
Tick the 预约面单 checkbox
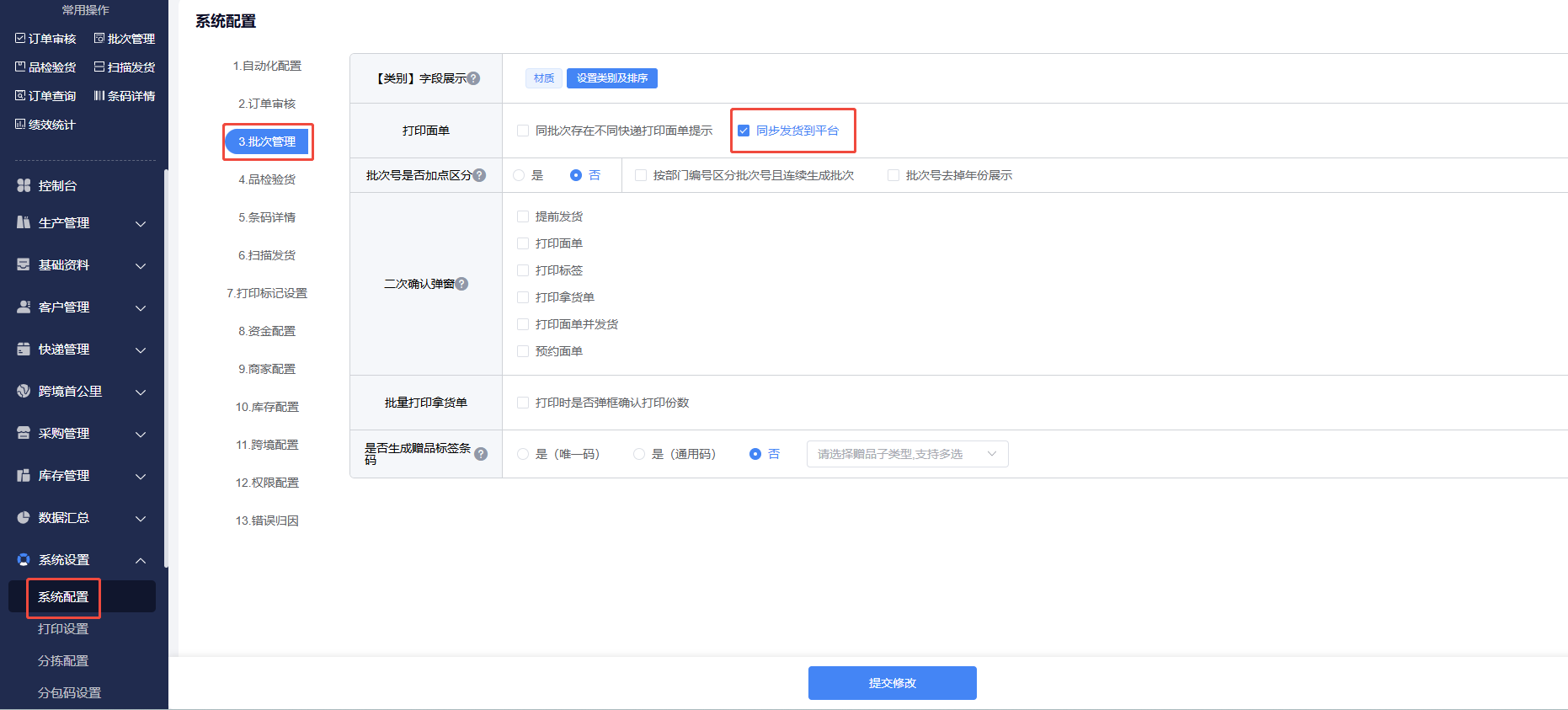(523, 351)
